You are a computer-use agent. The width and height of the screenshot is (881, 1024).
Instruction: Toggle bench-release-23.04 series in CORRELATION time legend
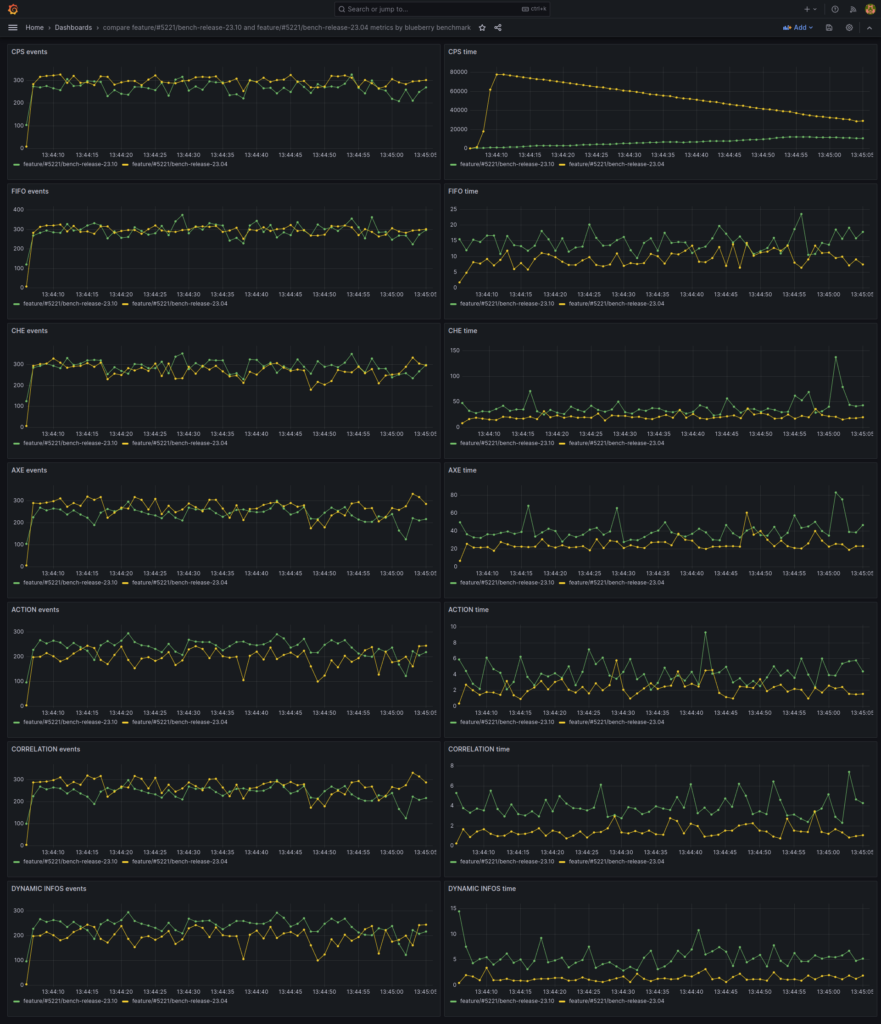[617, 862]
